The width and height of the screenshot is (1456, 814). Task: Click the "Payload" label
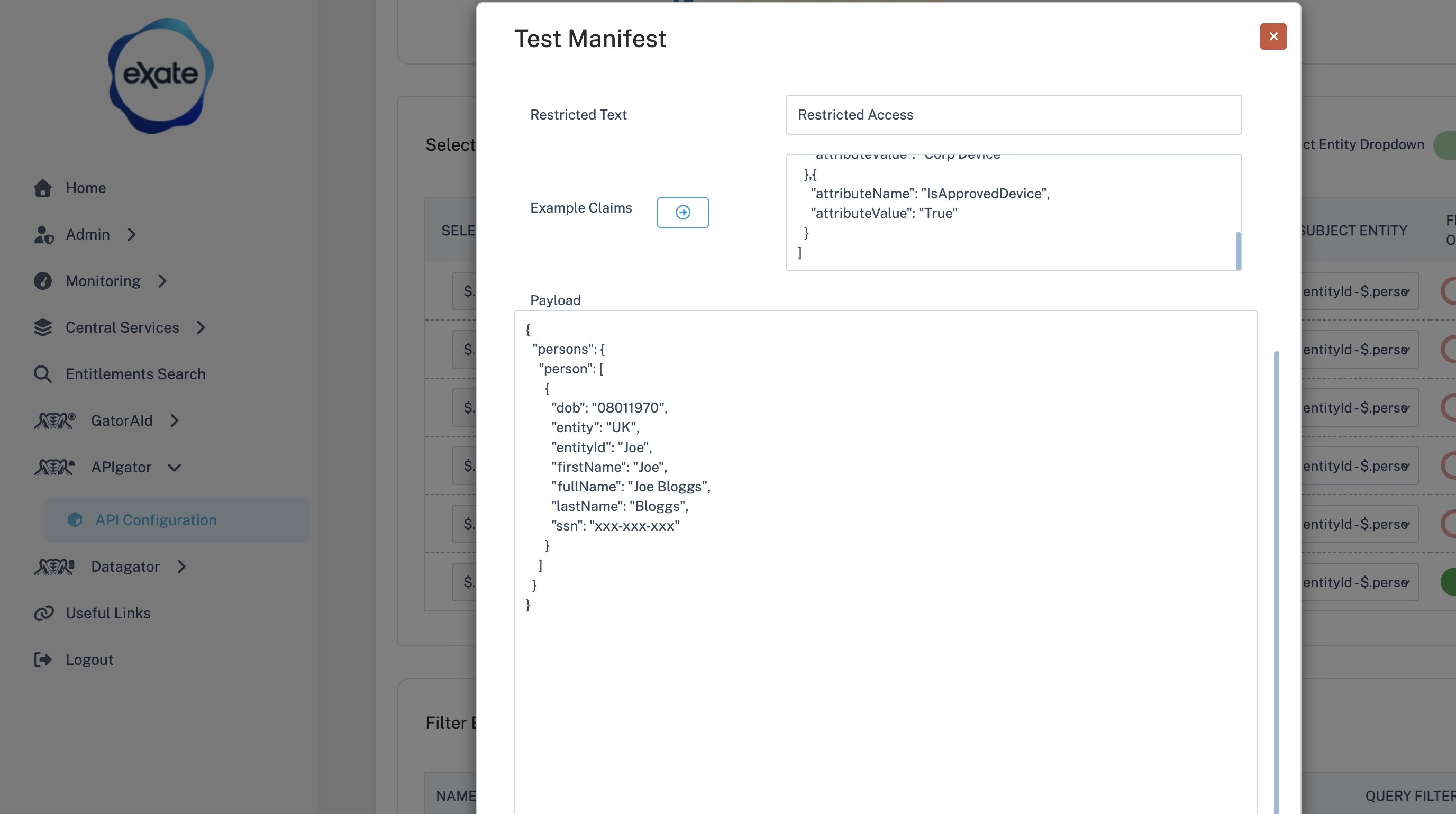555,300
